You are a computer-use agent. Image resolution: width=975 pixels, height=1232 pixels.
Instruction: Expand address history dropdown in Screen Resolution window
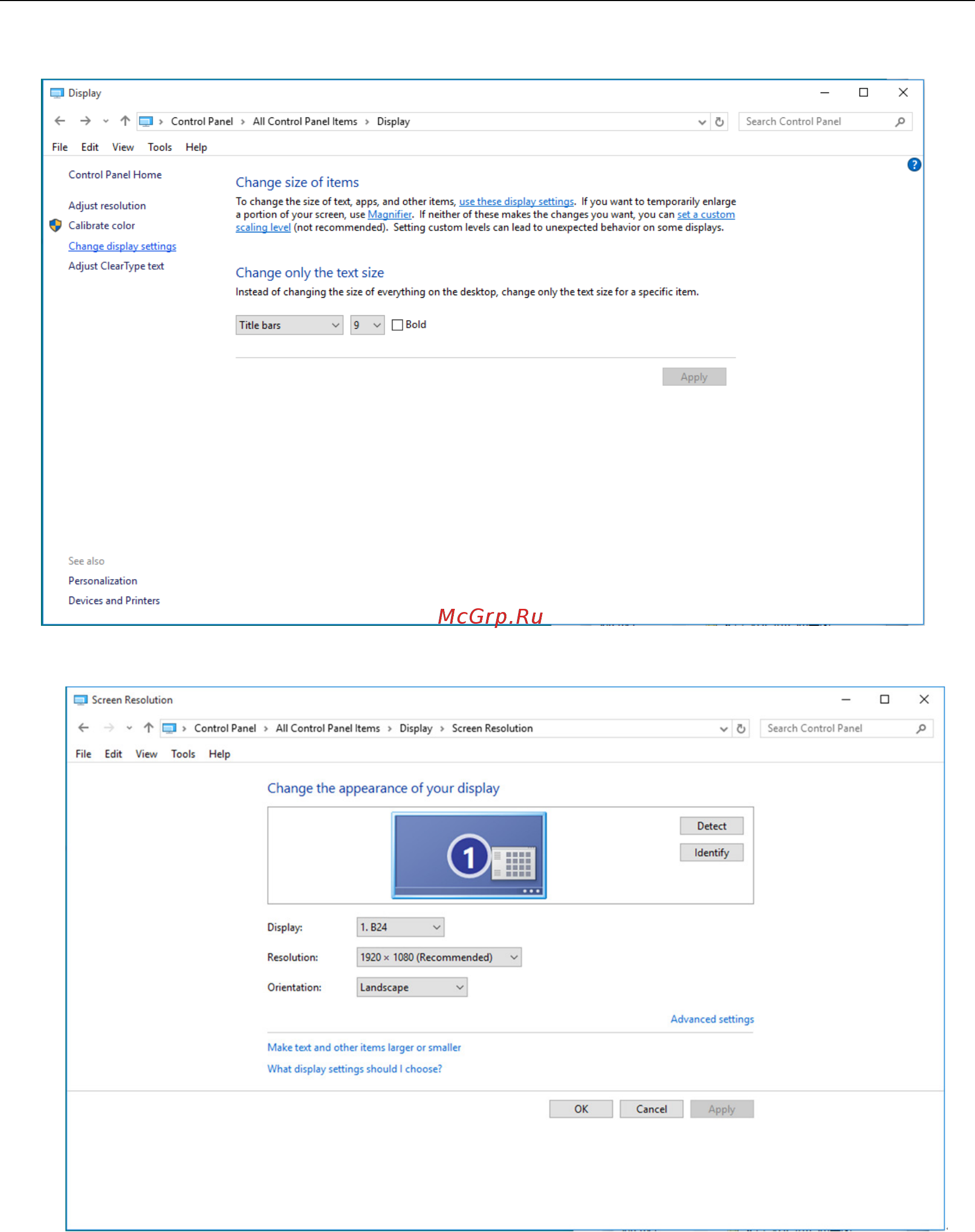tap(723, 728)
